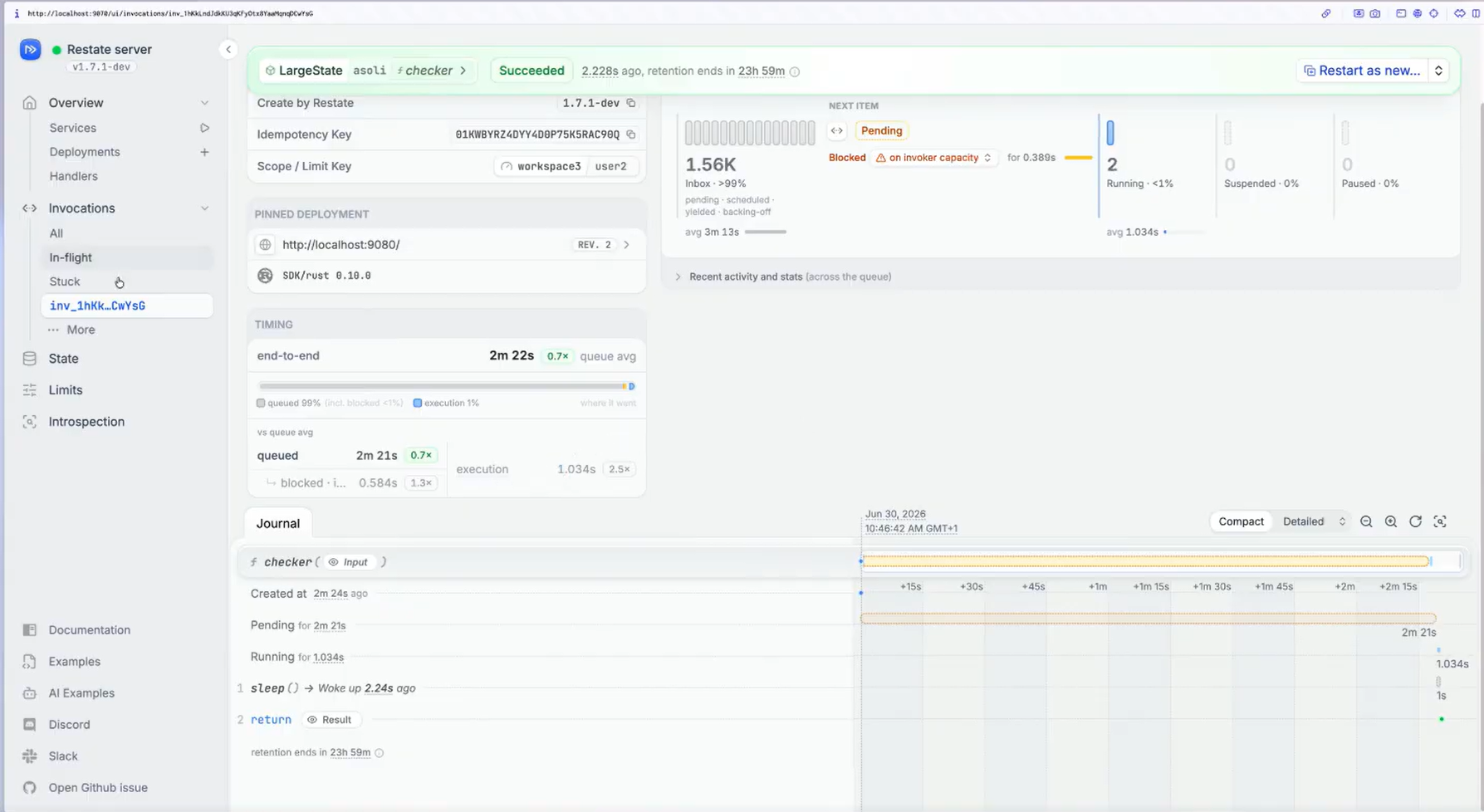This screenshot has width=1484, height=812.
Task: Click the play icon beside Services
Action: (204, 128)
